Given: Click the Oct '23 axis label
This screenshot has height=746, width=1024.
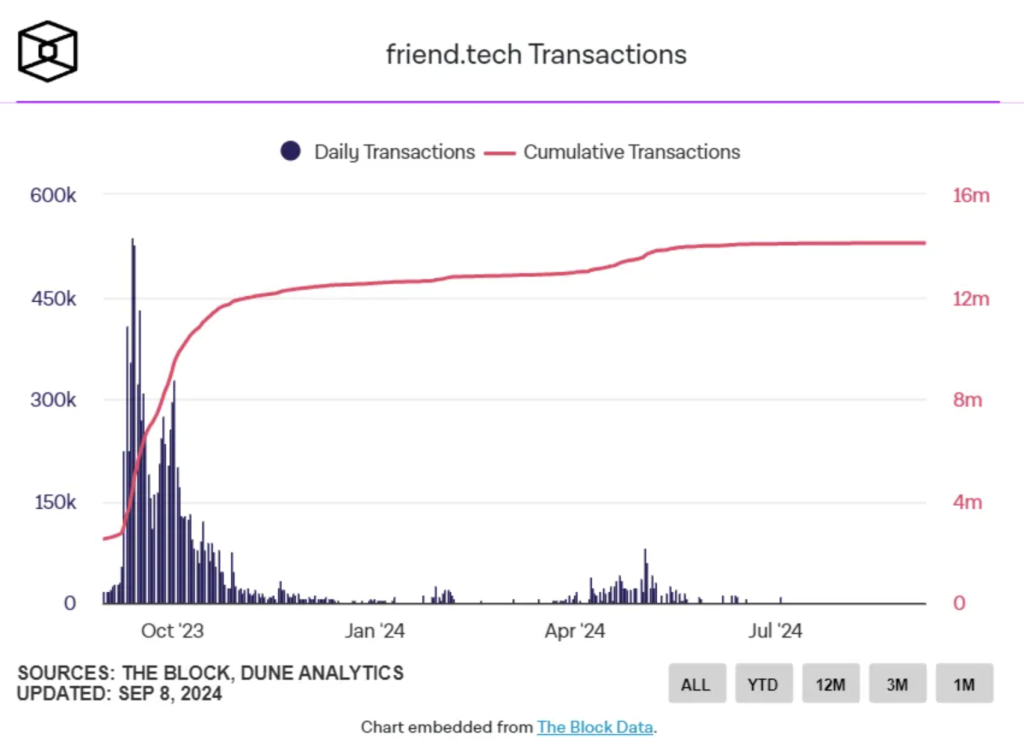Looking at the screenshot, I should 172,630.
